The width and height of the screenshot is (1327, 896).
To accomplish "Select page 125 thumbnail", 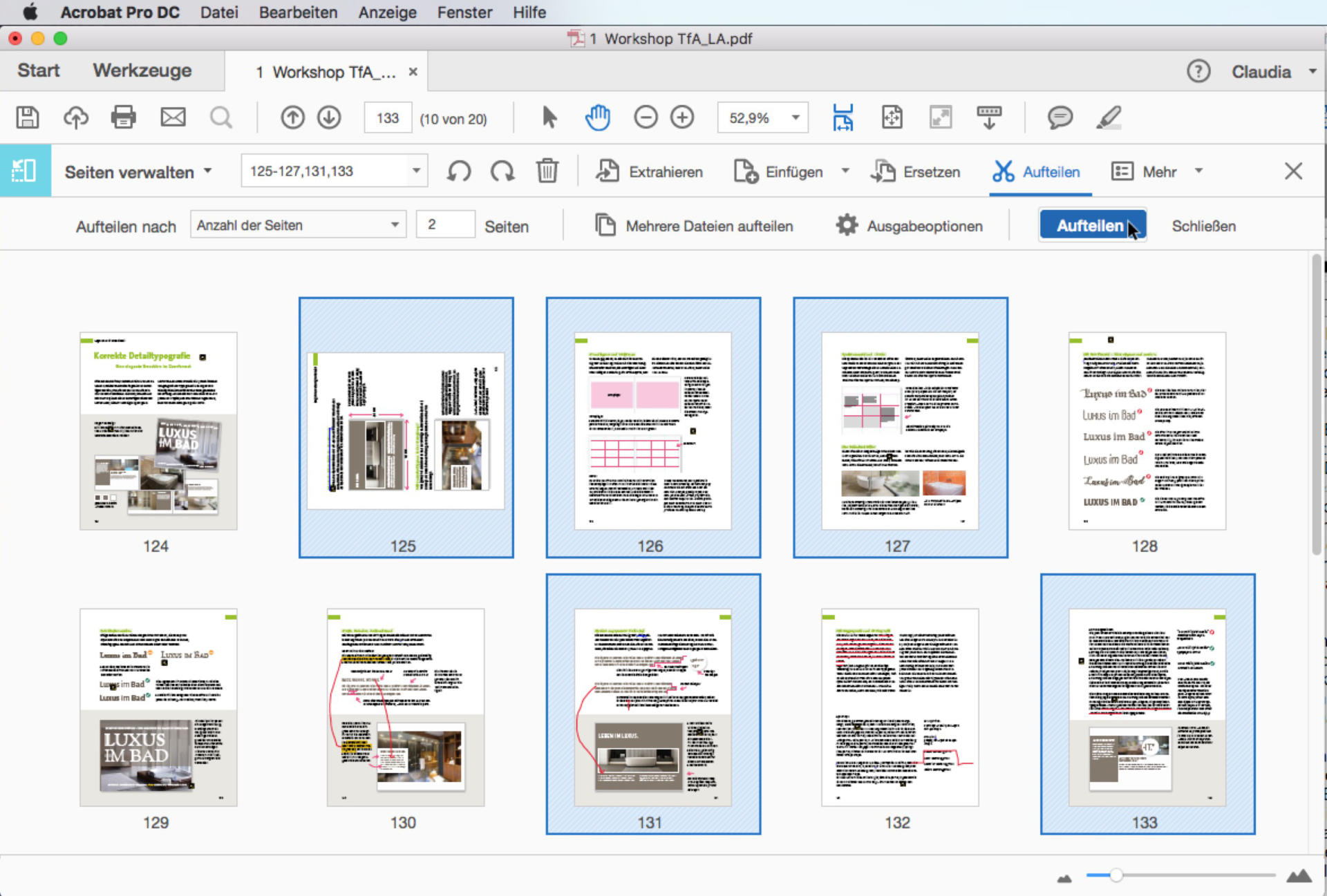I will (406, 430).
